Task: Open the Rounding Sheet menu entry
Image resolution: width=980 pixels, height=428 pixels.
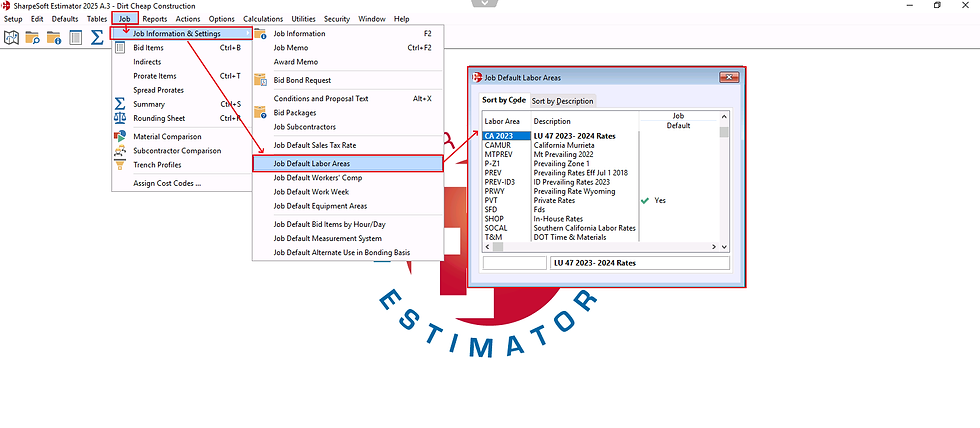Action: [x=181, y=118]
